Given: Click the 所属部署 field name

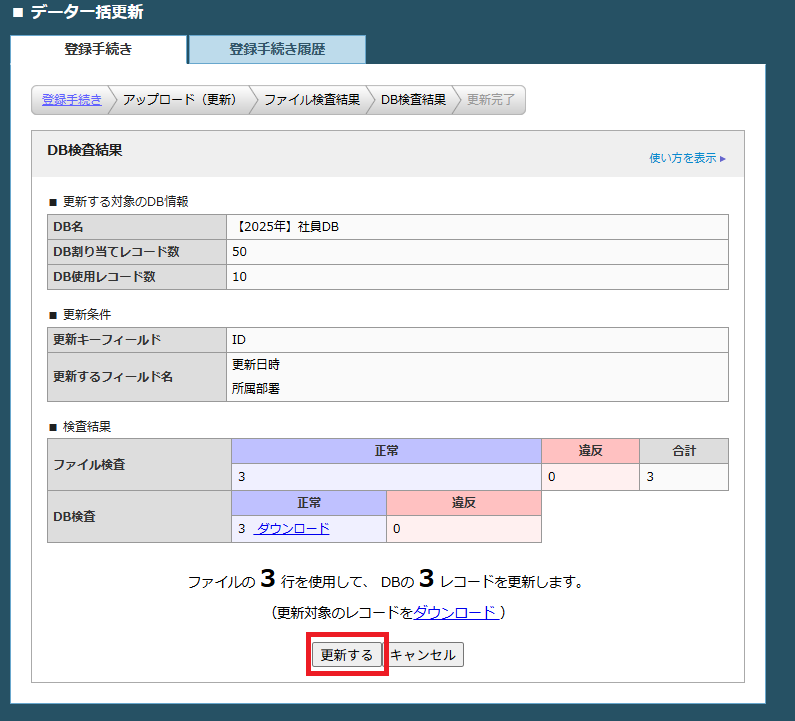Looking at the screenshot, I should tap(256, 389).
